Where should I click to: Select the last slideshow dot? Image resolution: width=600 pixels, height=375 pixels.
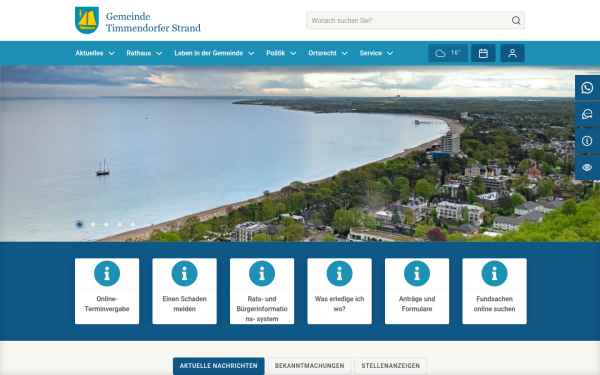pos(133,225)
